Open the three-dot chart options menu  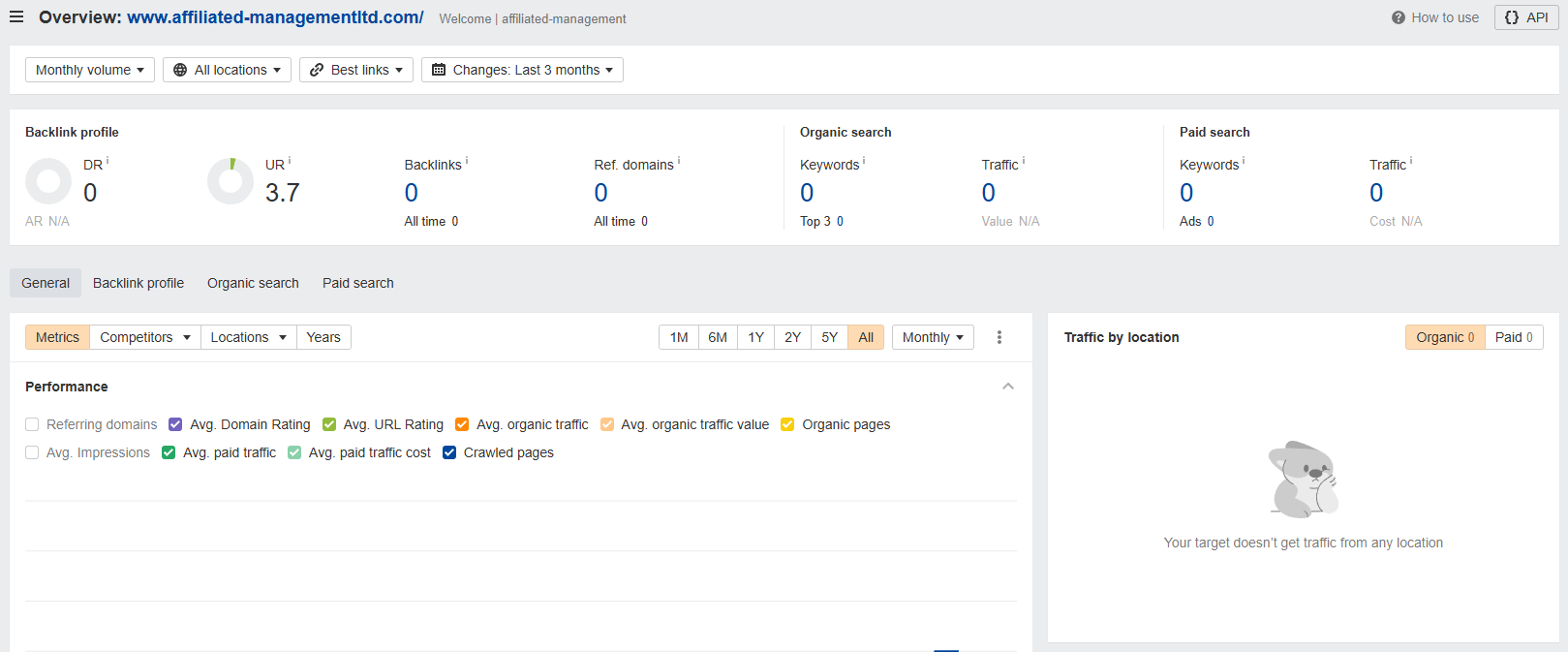pos(999,337)
